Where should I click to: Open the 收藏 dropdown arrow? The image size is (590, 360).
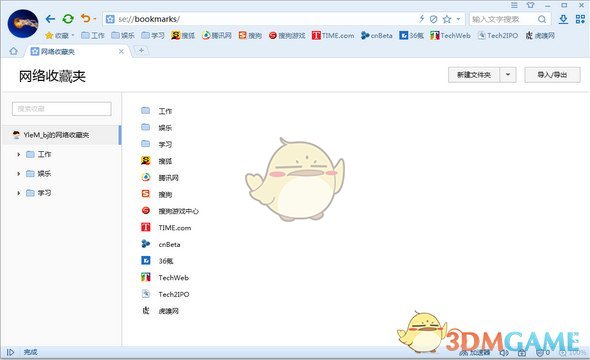pos(73,36)
